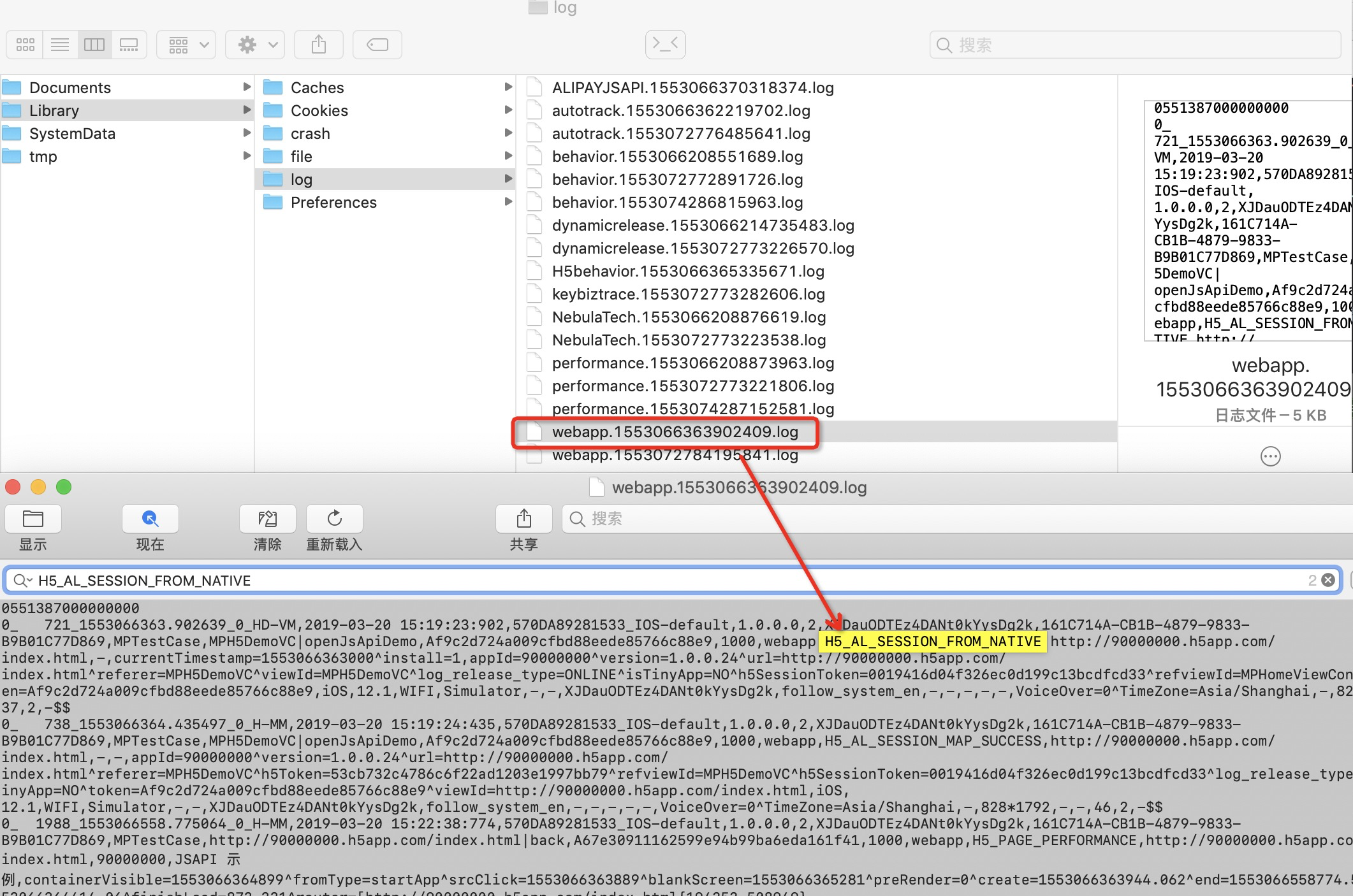Switch Finder to gallery view
Viewport: 1353px width, 896px height.
click(129, 45)
